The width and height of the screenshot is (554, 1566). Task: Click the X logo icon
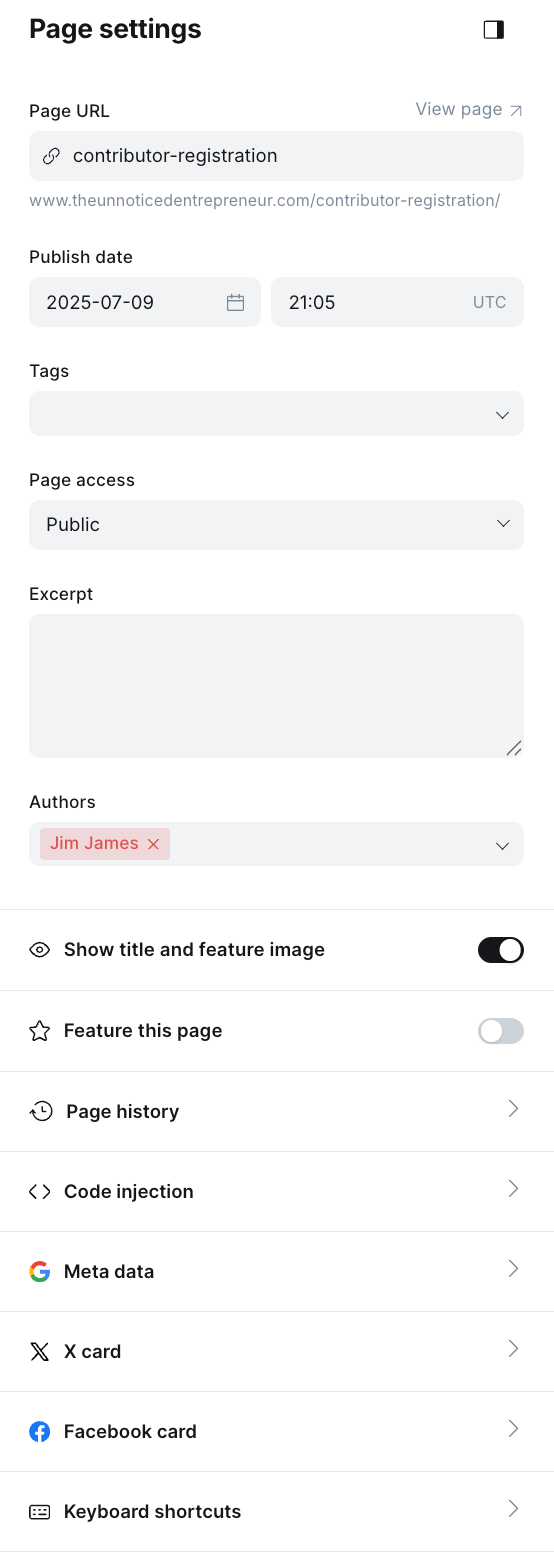[x=40, y=1352]
